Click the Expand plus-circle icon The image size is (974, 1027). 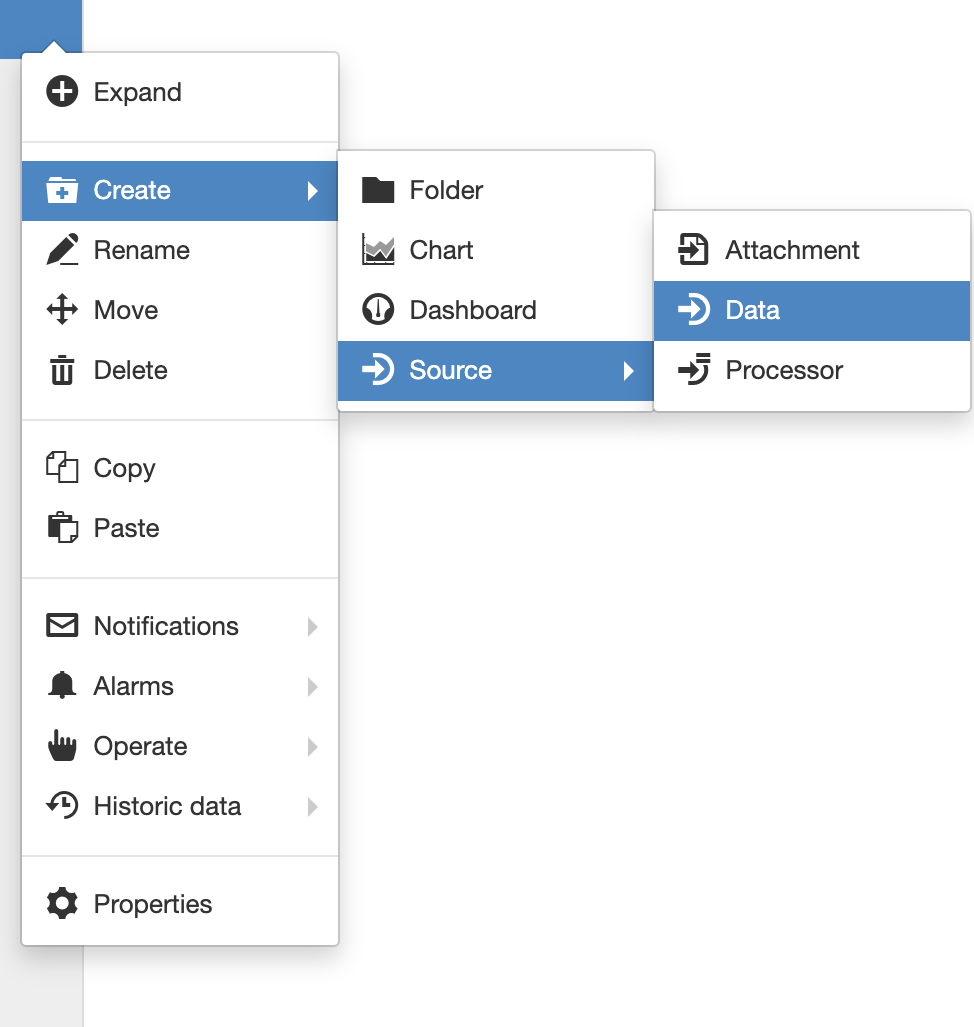(62, 93)
